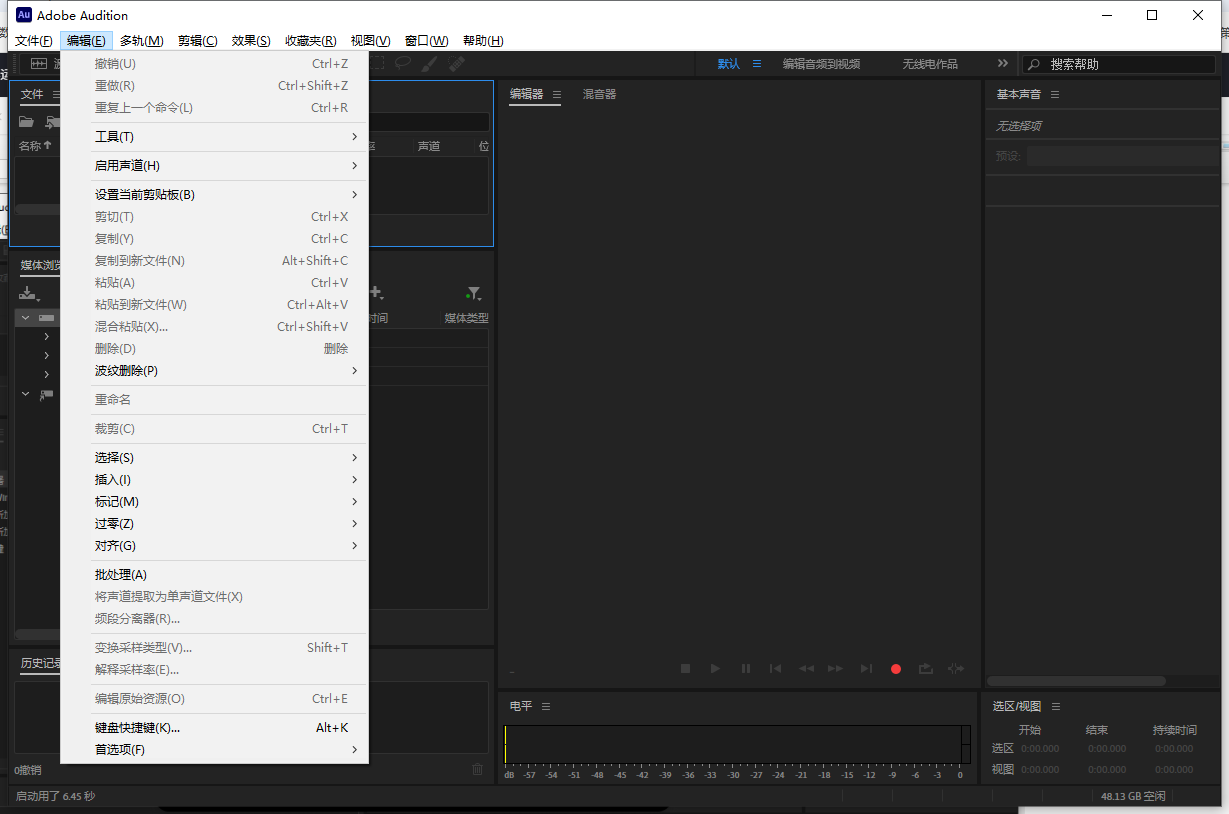Switch to the 混音器 tab
Image resolution: width=1229 pixels, height=814 pixels.
[x=598, y=94]
